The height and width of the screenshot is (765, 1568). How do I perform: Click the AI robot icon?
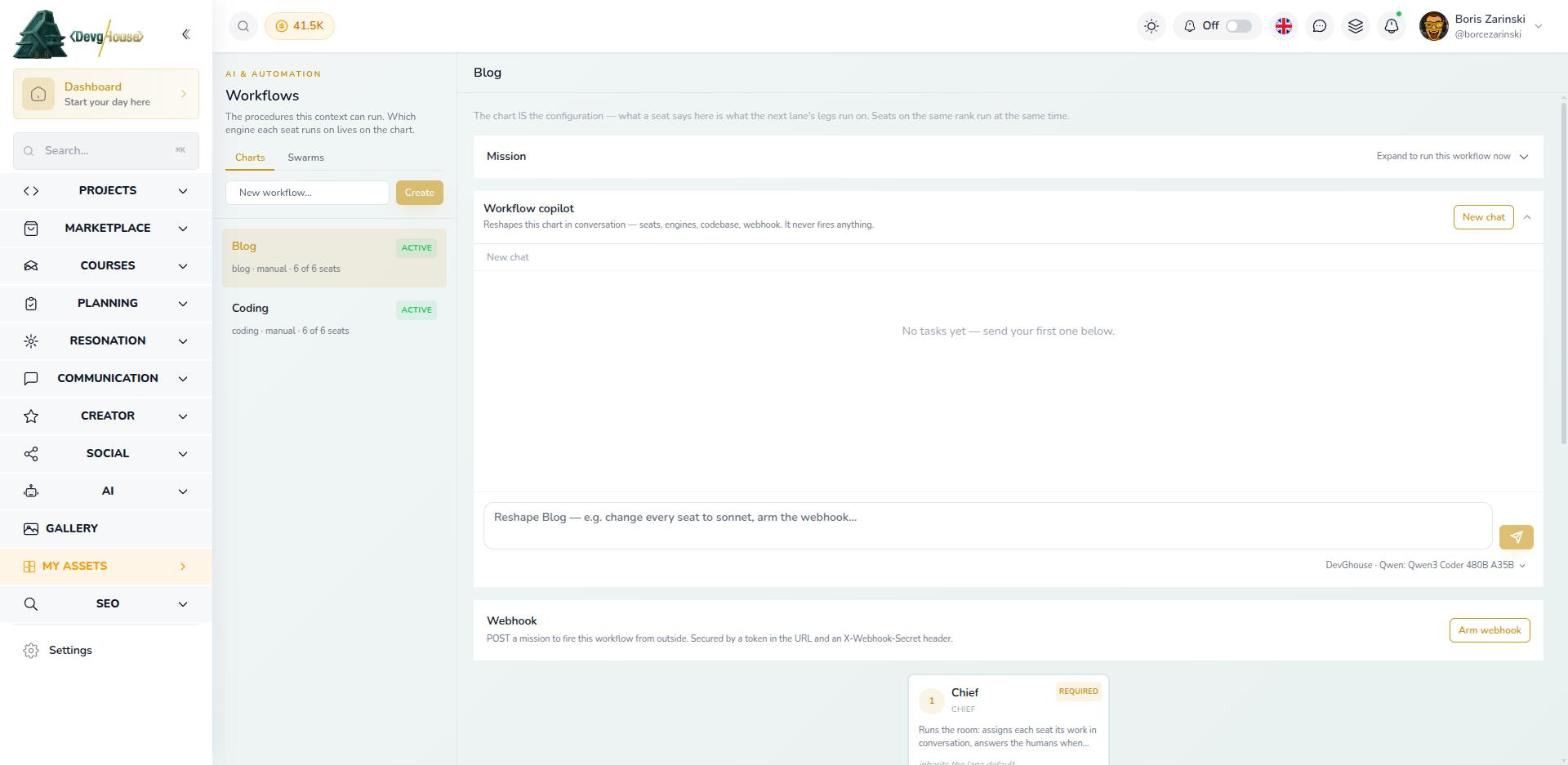[31, 491]
